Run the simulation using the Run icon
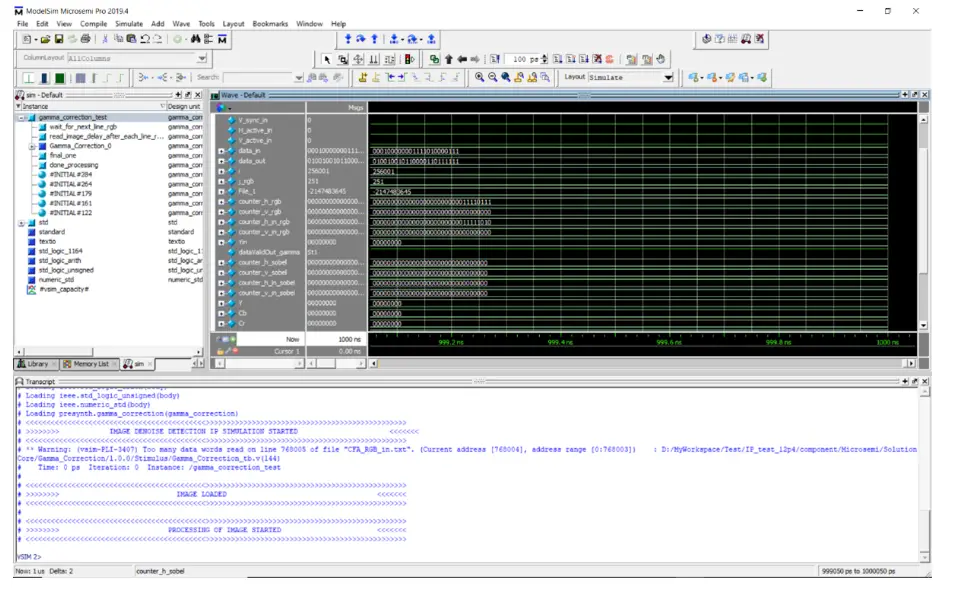The width and height of the screenshot is (953, 590). pos(558,57)
